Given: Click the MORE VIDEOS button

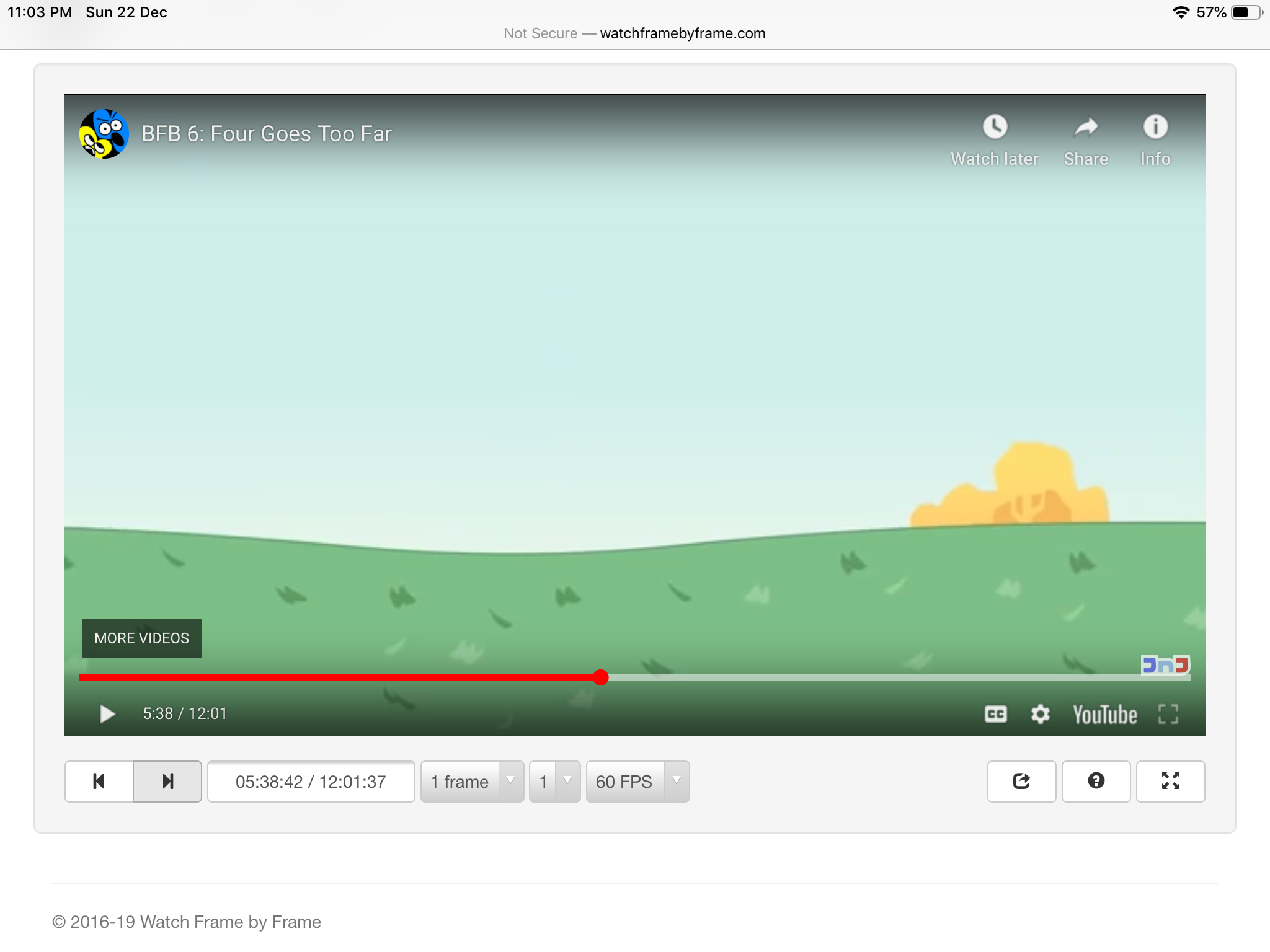Looking at the screenshot, I should 142,638.
